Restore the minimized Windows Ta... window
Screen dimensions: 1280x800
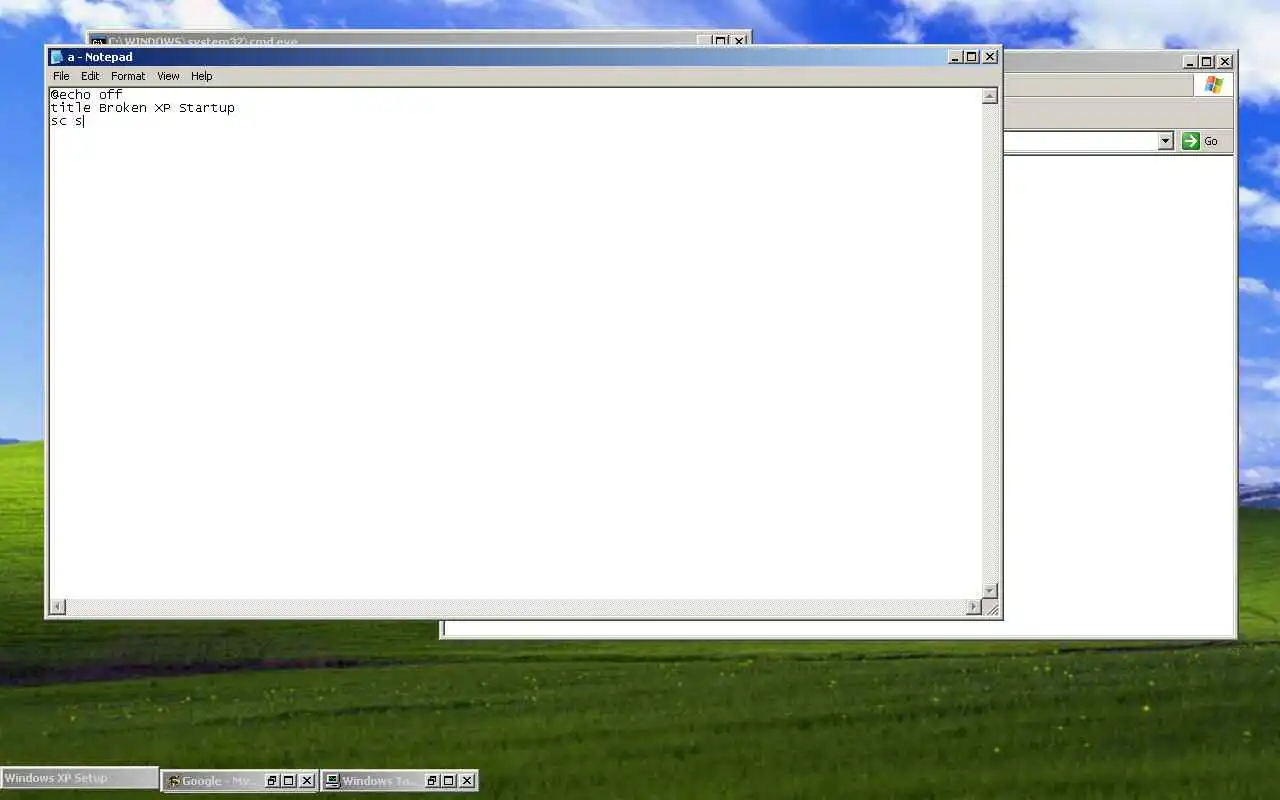[431, 781]
